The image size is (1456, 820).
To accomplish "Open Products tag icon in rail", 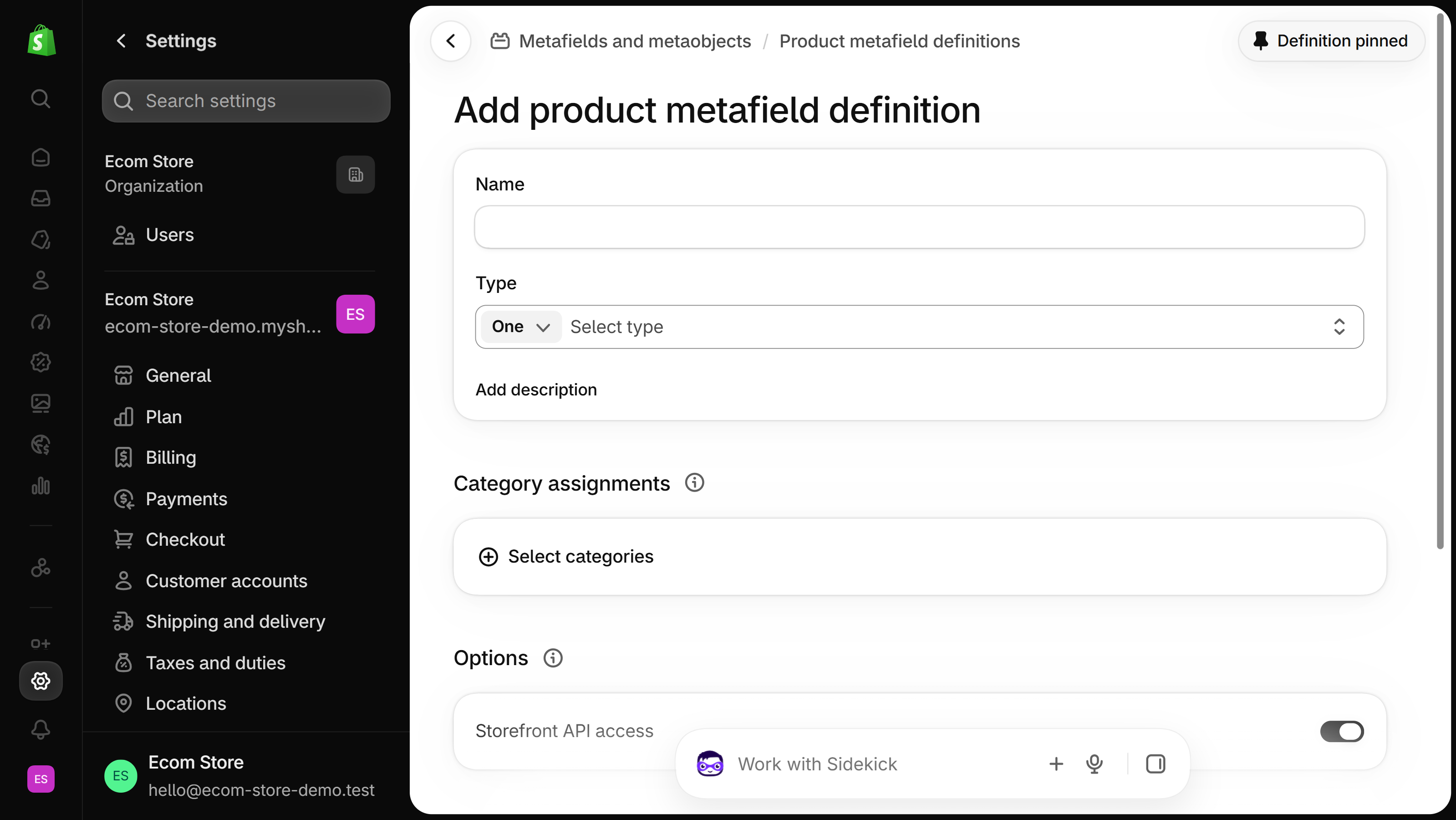I will pos(41,239).
